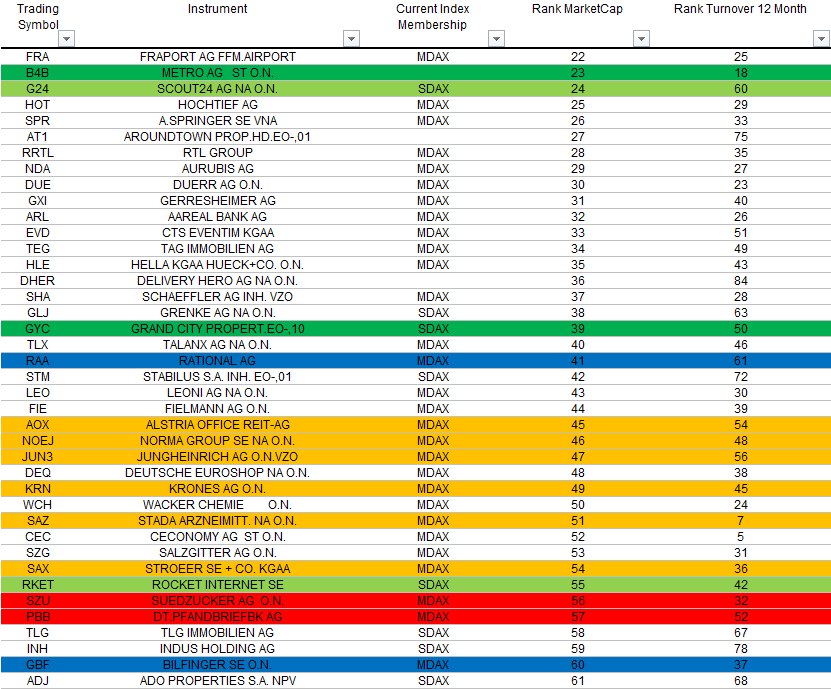The width and height of the screenshot is (831, 689).
Task: Click SALZGITTER AG O.N. cell
Action: [x=218, y=552]
